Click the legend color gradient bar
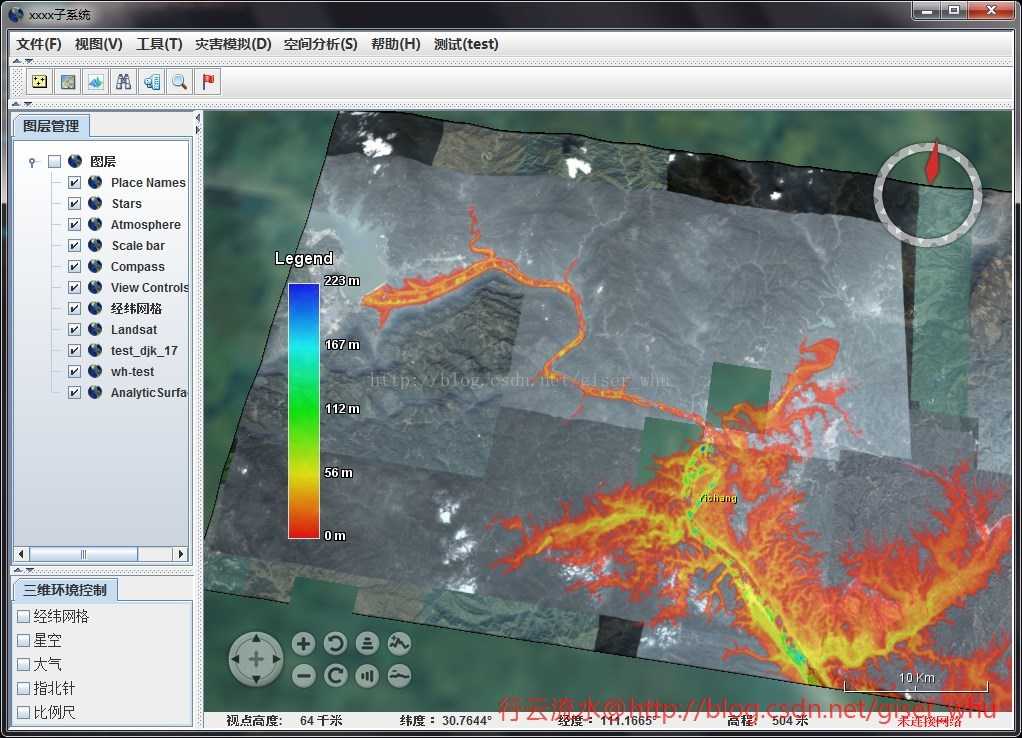1022x738 pixels. [x=304, y=410]
